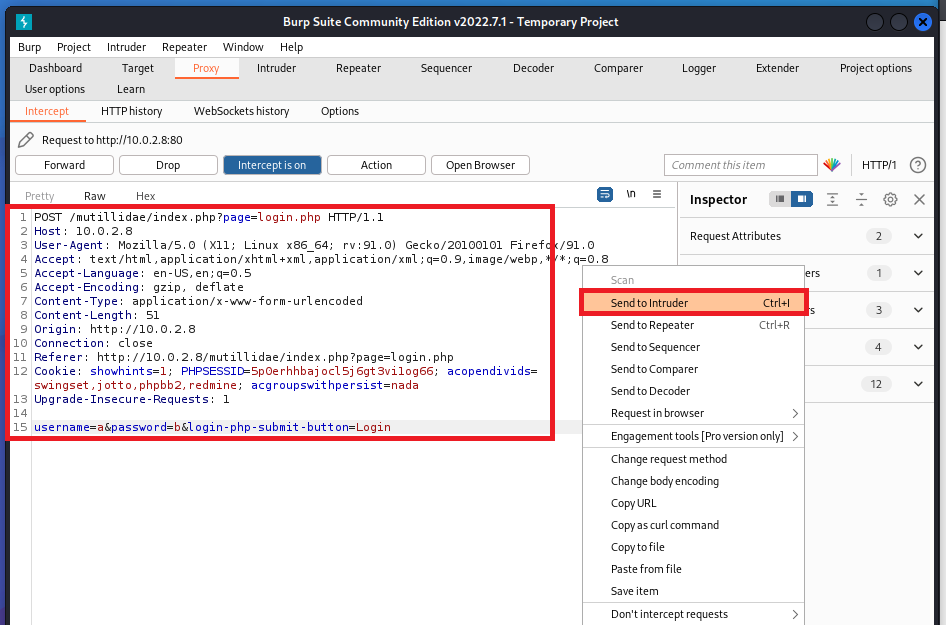
Task: Click the Open Browser button
Action: (480, 165)
